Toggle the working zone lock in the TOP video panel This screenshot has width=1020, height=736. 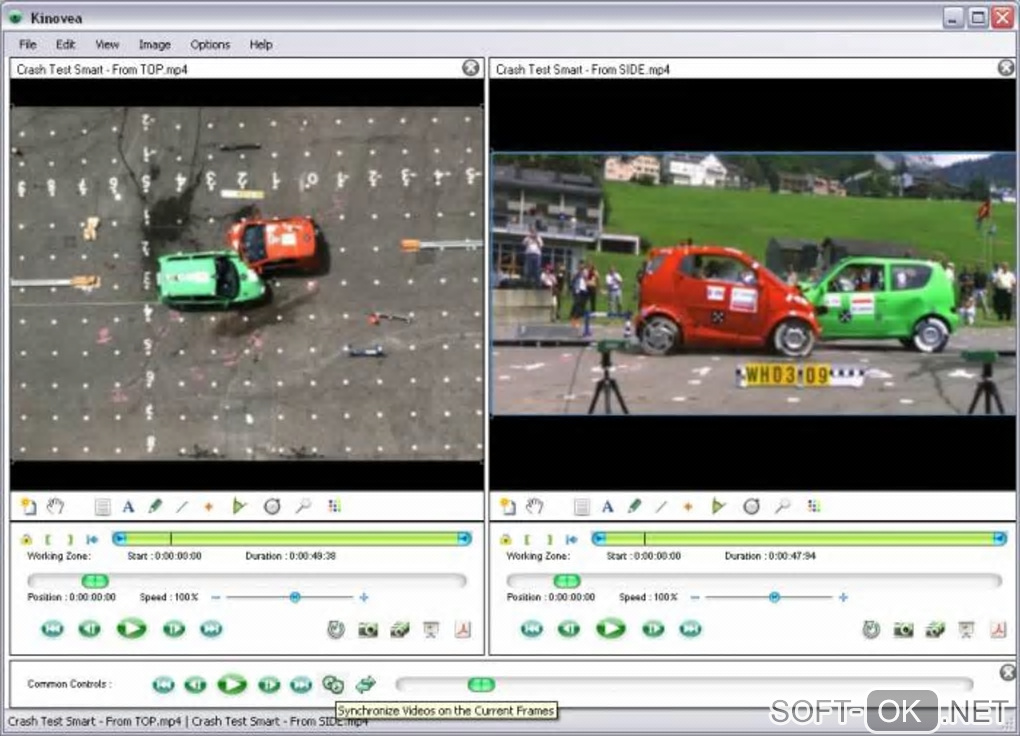(x=26, y=539)
